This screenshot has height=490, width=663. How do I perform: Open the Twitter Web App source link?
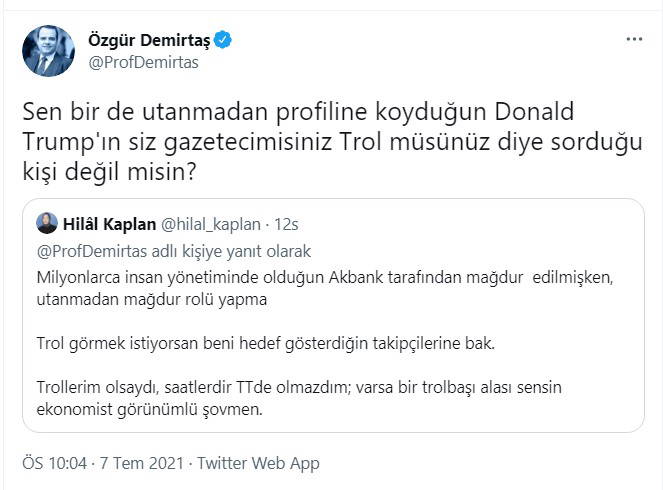coord(258,464)
